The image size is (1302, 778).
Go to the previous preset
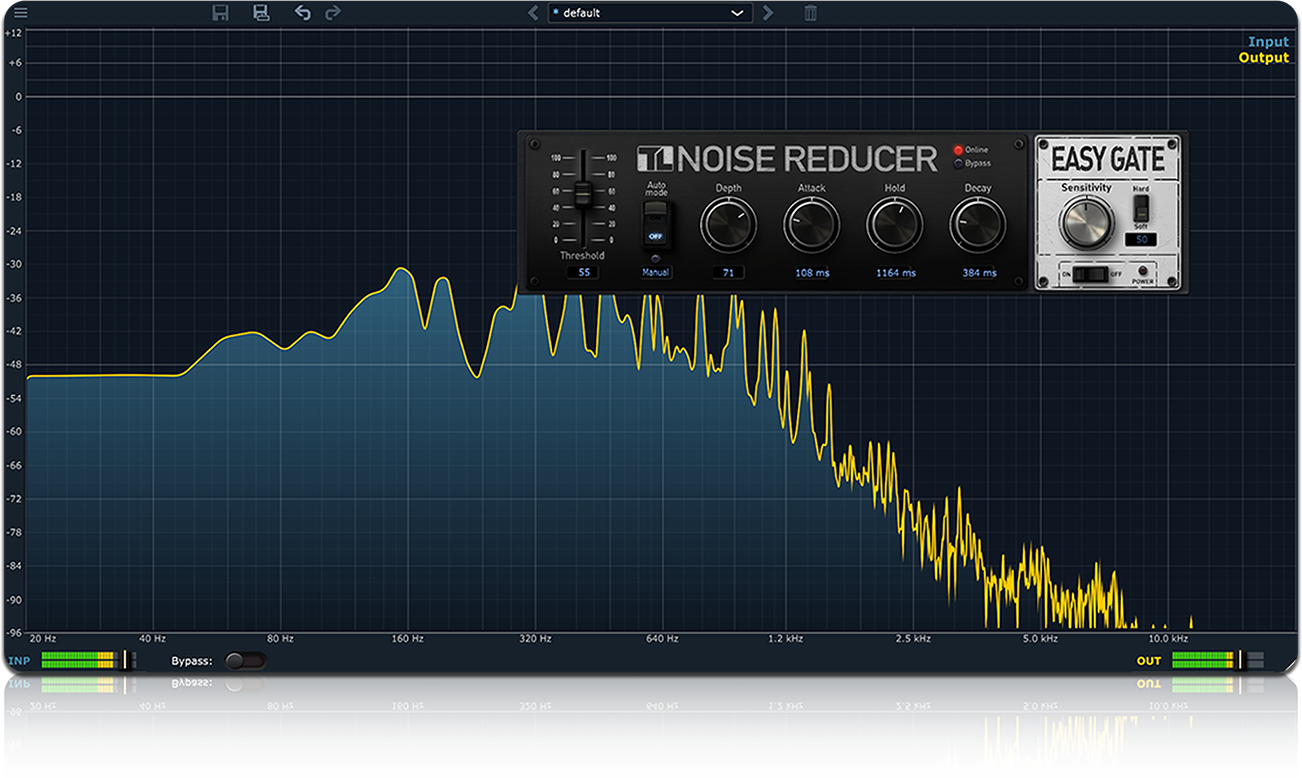(533, 13)
